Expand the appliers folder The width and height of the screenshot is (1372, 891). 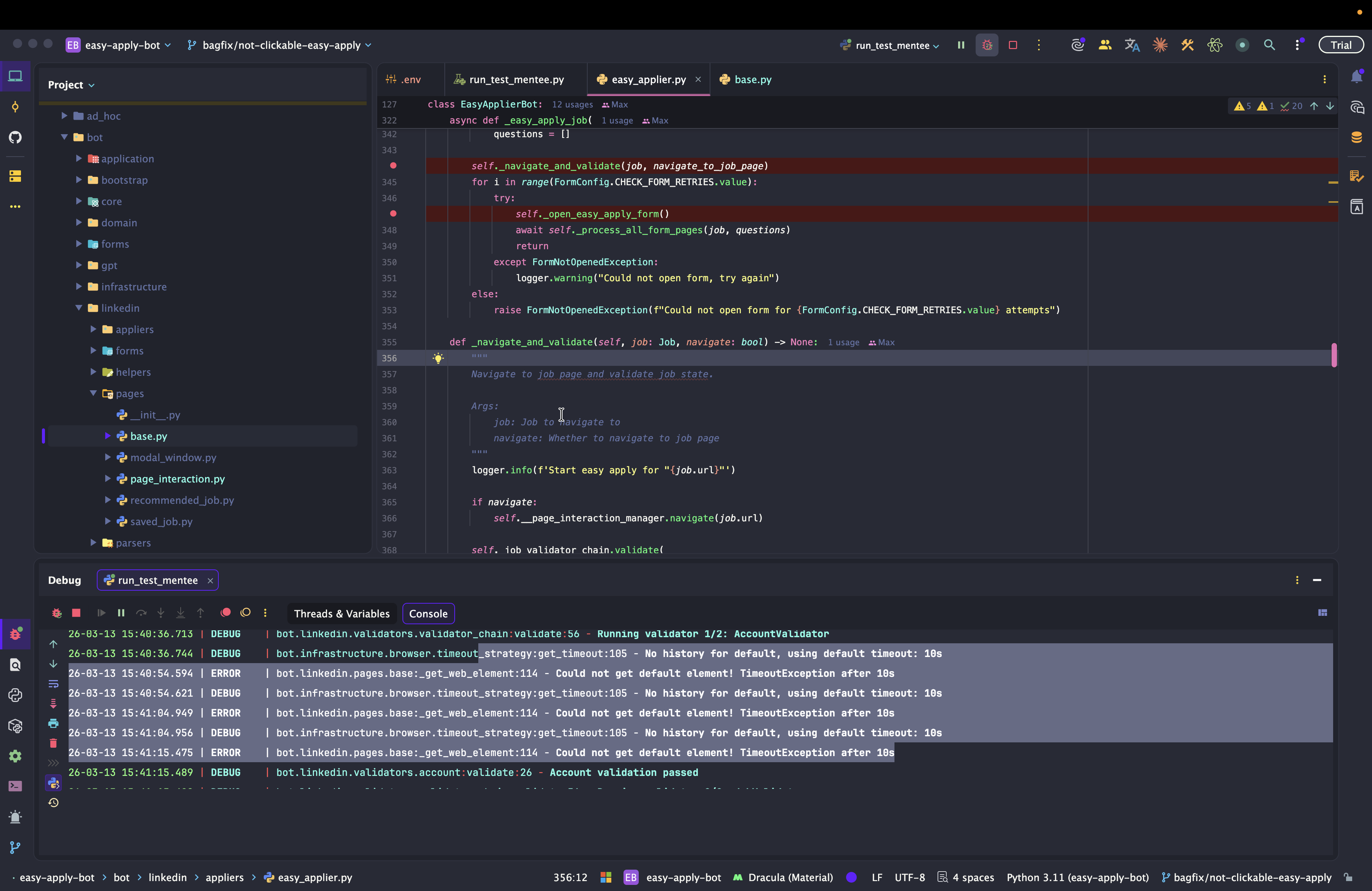93,329
